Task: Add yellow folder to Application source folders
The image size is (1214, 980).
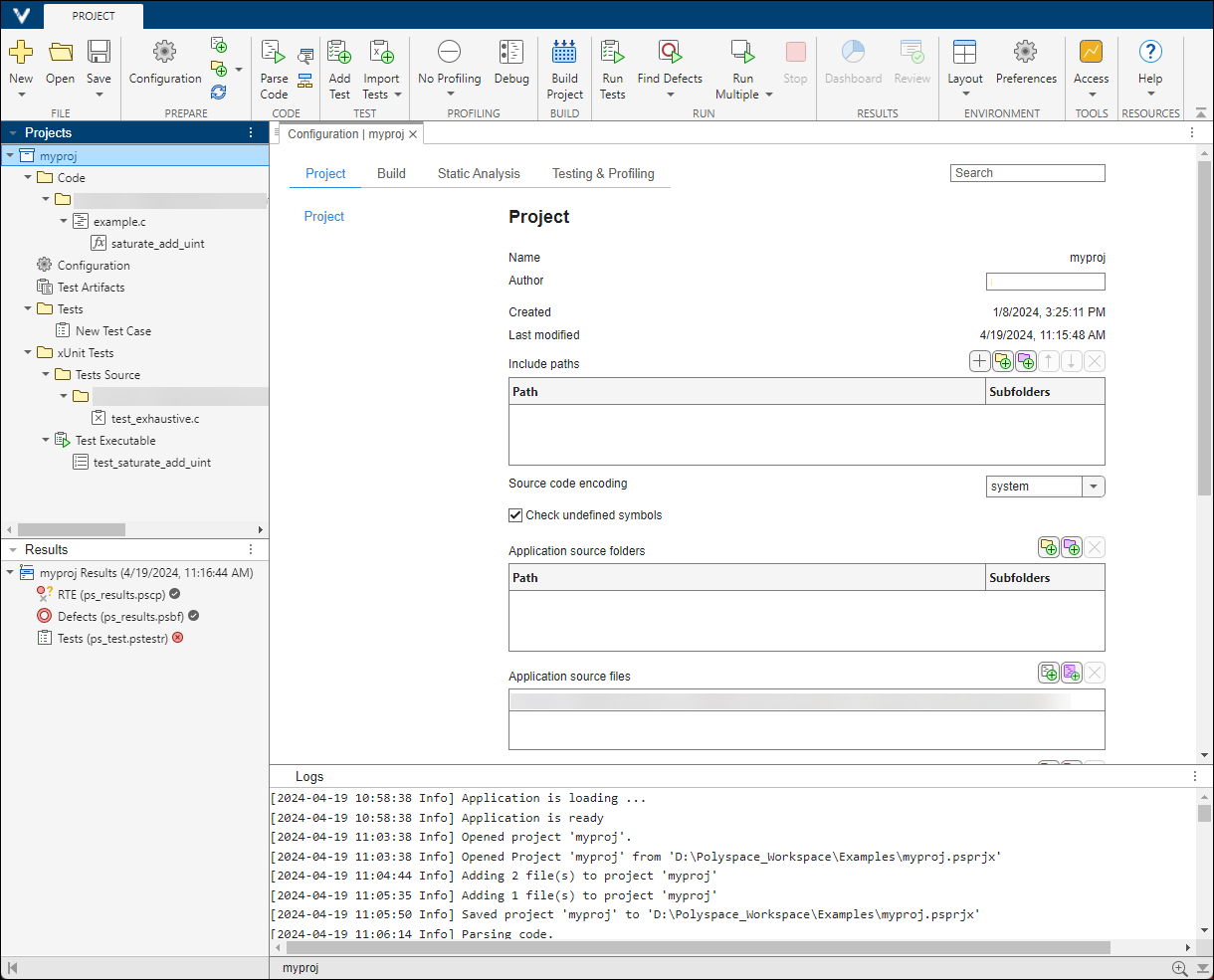Action: pyautogui.click(x=1049, y=548)
